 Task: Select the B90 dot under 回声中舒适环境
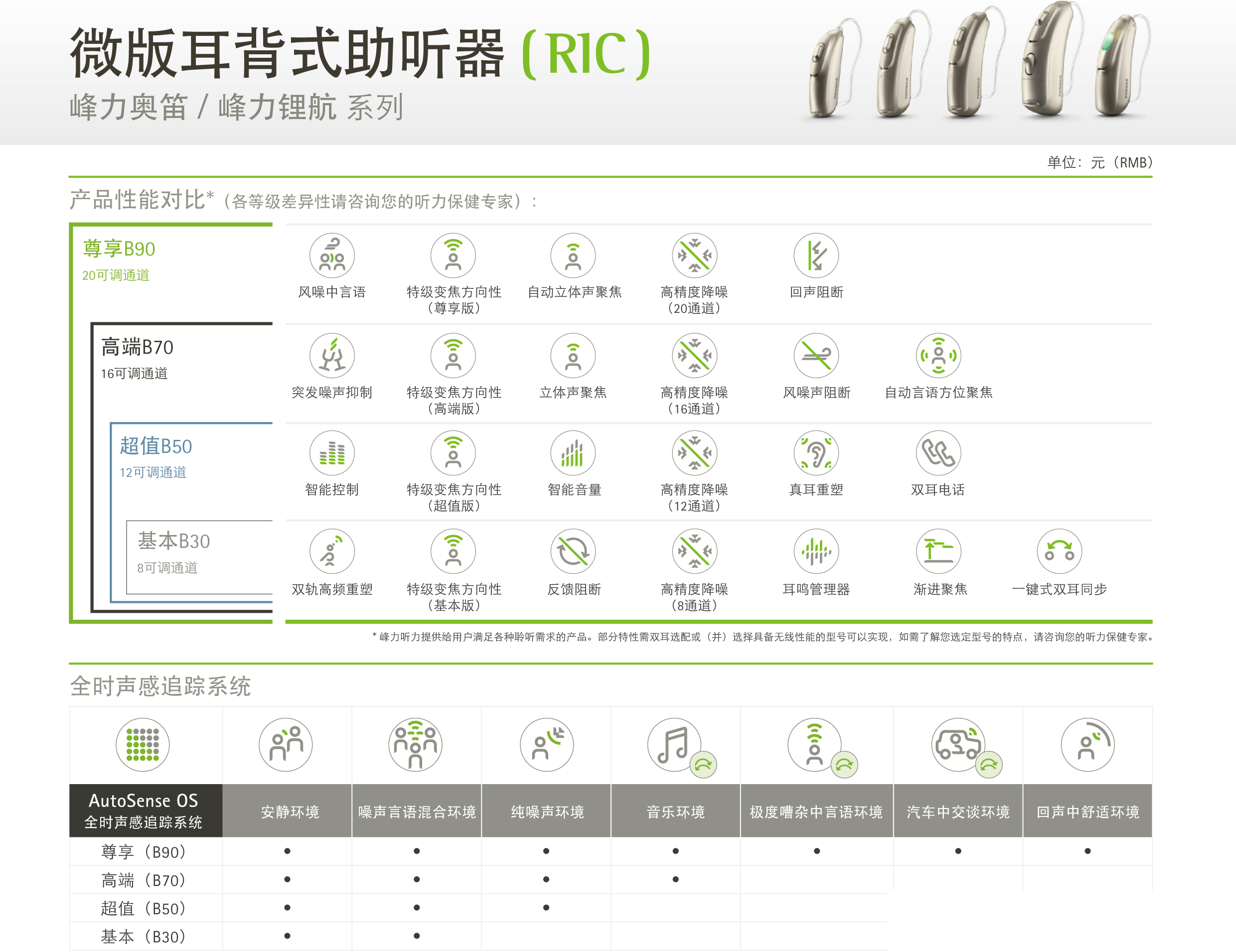coord(1087,851)
